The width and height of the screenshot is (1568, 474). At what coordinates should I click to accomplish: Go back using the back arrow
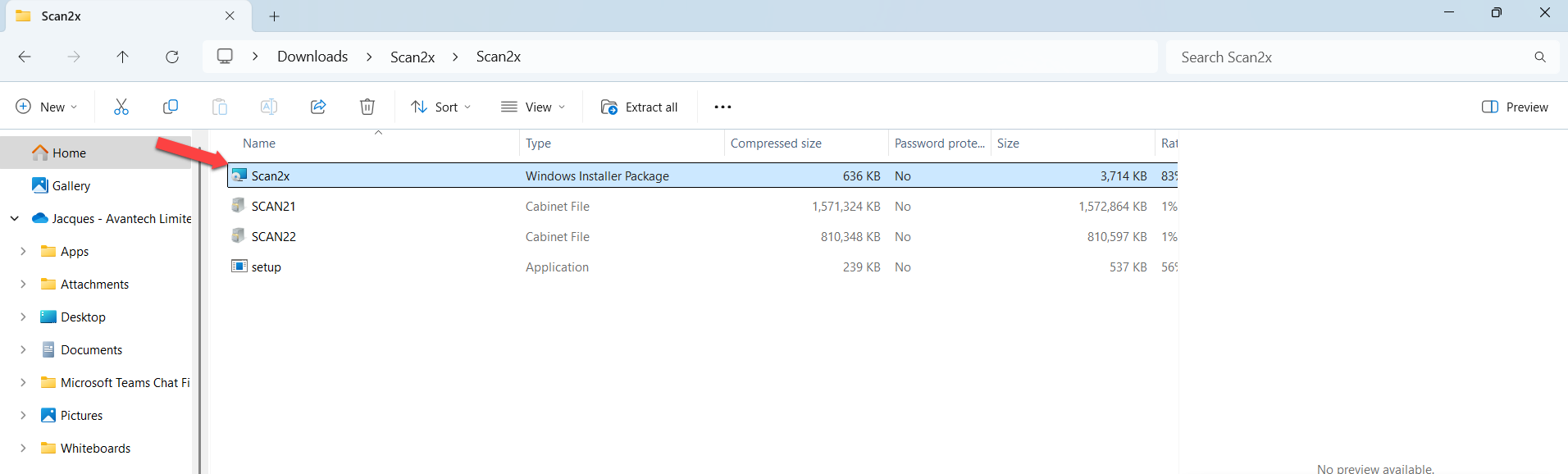25,57
